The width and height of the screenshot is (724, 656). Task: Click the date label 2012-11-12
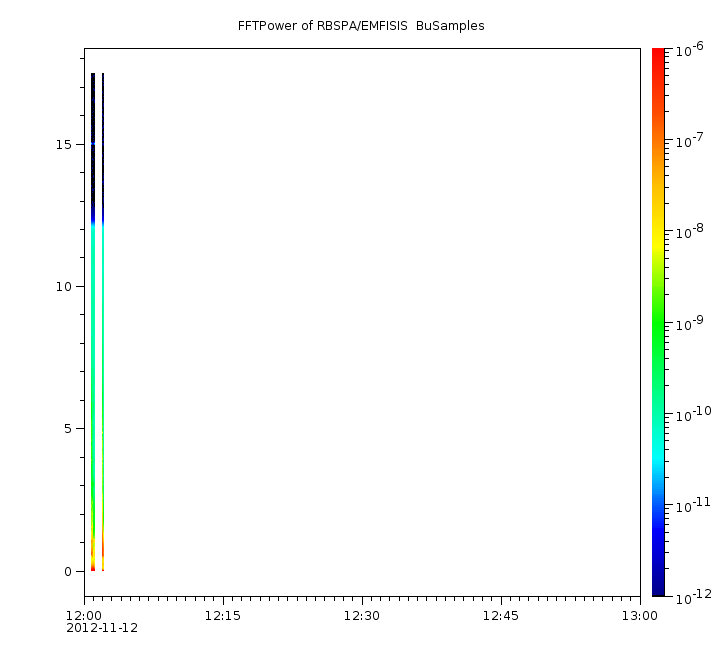pos(102,628)
